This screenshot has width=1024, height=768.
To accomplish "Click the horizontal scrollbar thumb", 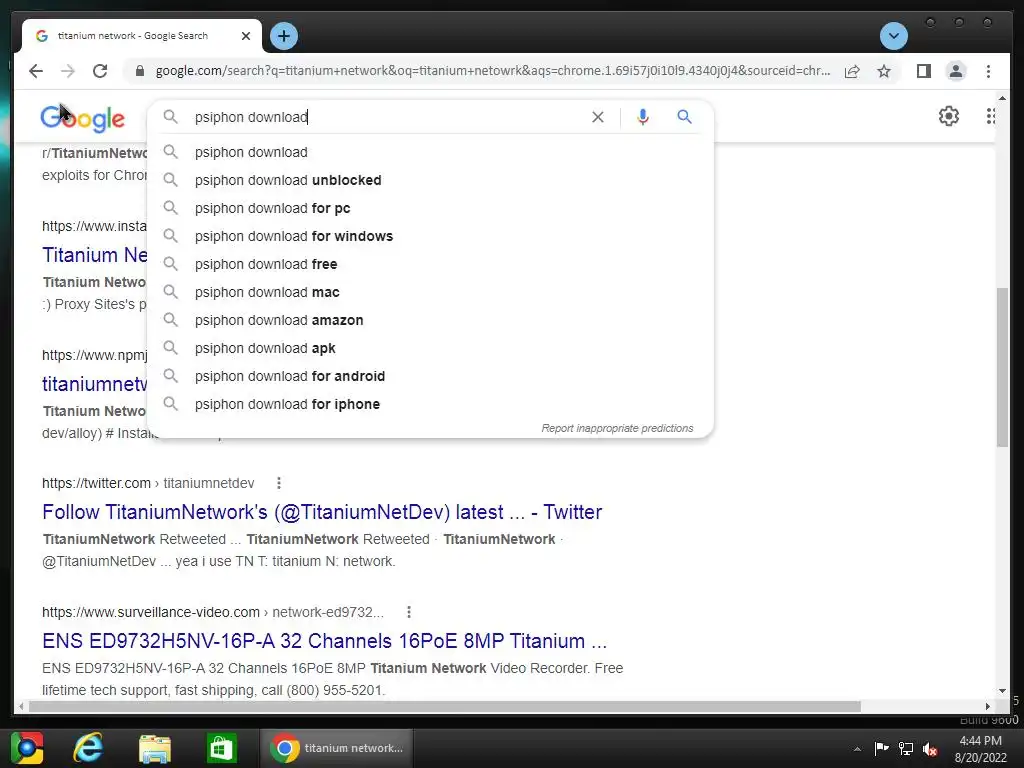I will [445, 707].
